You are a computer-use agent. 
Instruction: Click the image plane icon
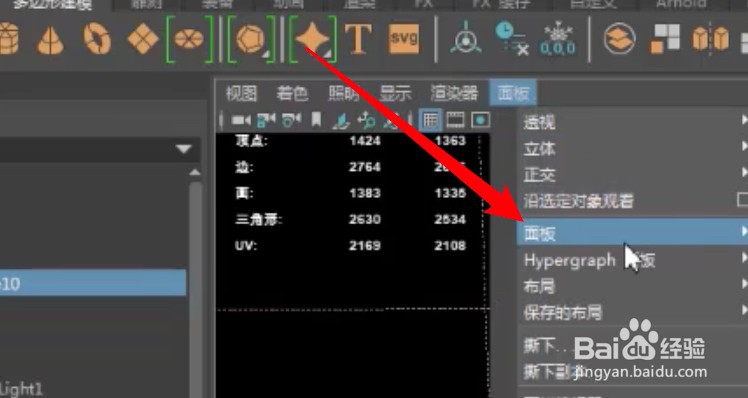click(341, 120)
